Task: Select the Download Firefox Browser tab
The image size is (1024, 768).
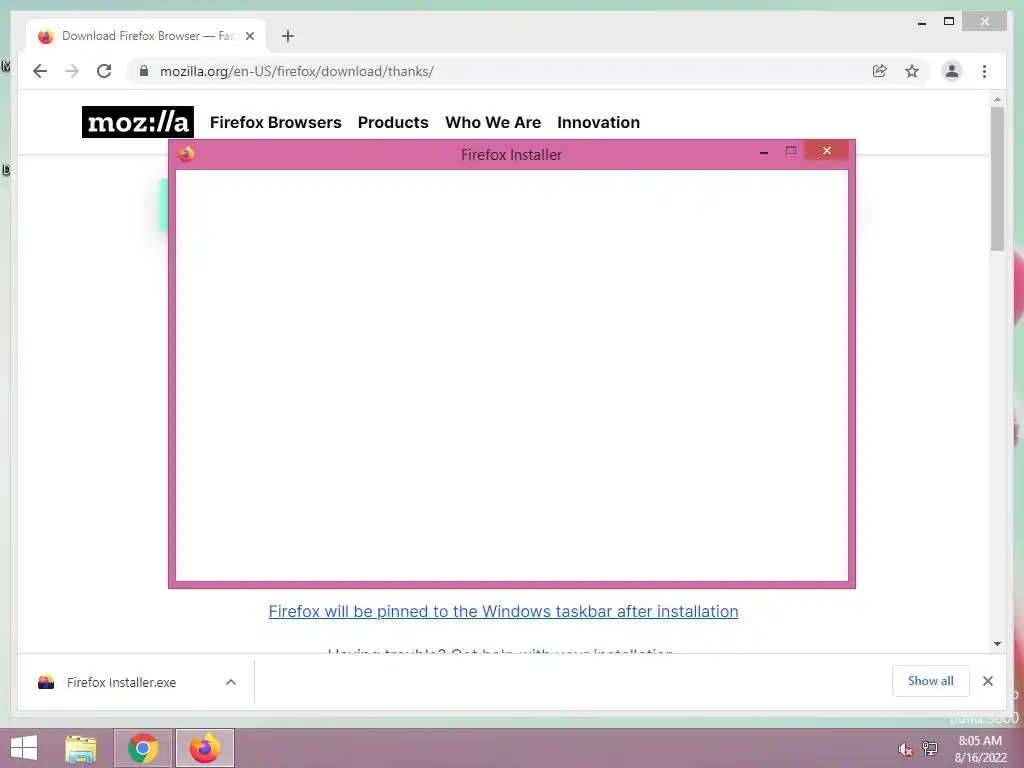Action: [x=146, y=36]
